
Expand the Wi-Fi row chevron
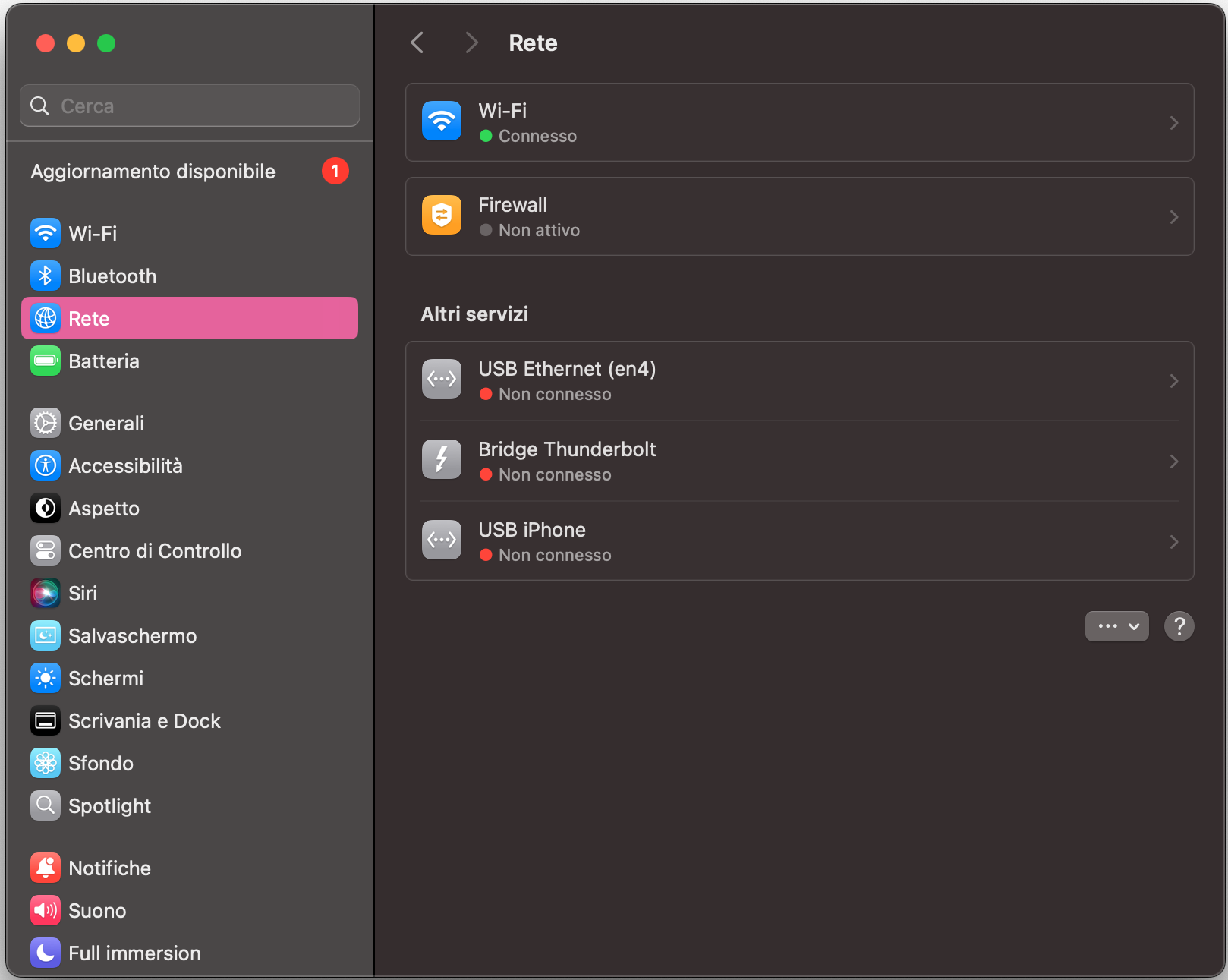click(x=1174, y=123)
